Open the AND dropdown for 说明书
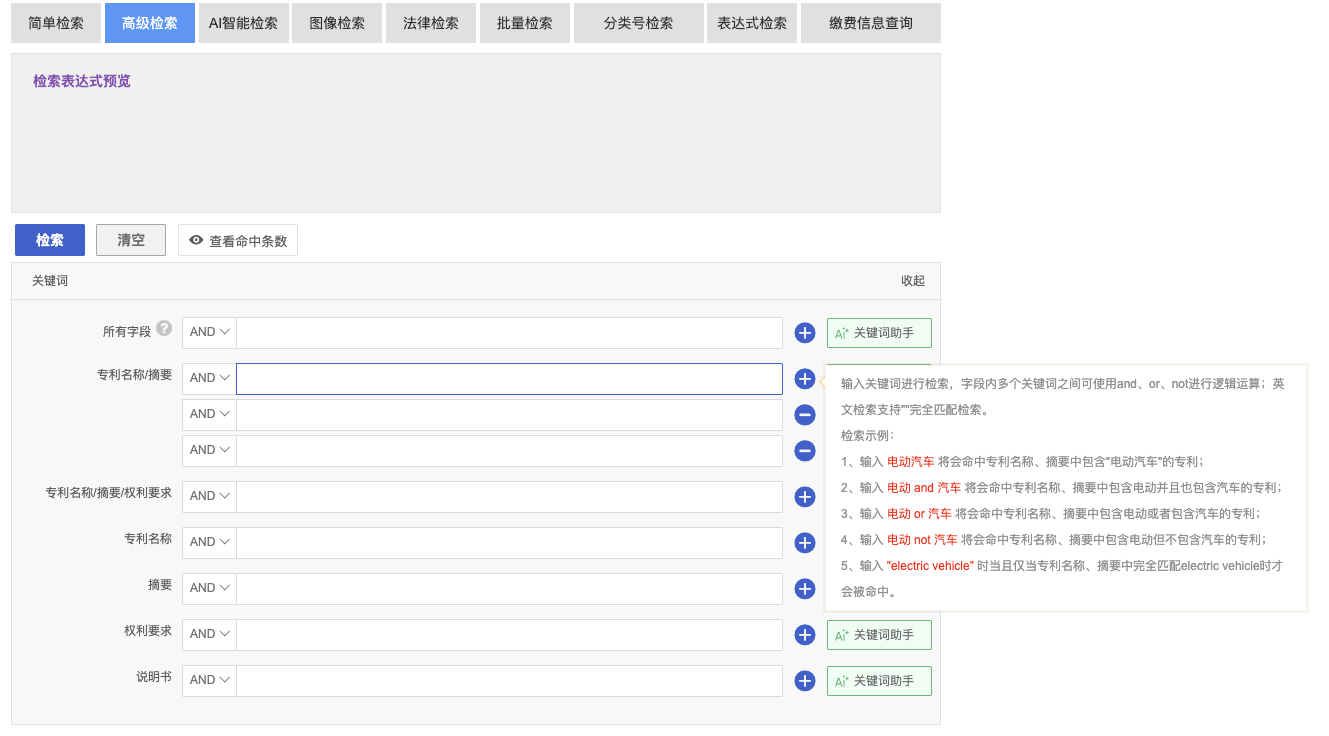The height and width of the screenshot is (736, 1329). coord(210,681)
